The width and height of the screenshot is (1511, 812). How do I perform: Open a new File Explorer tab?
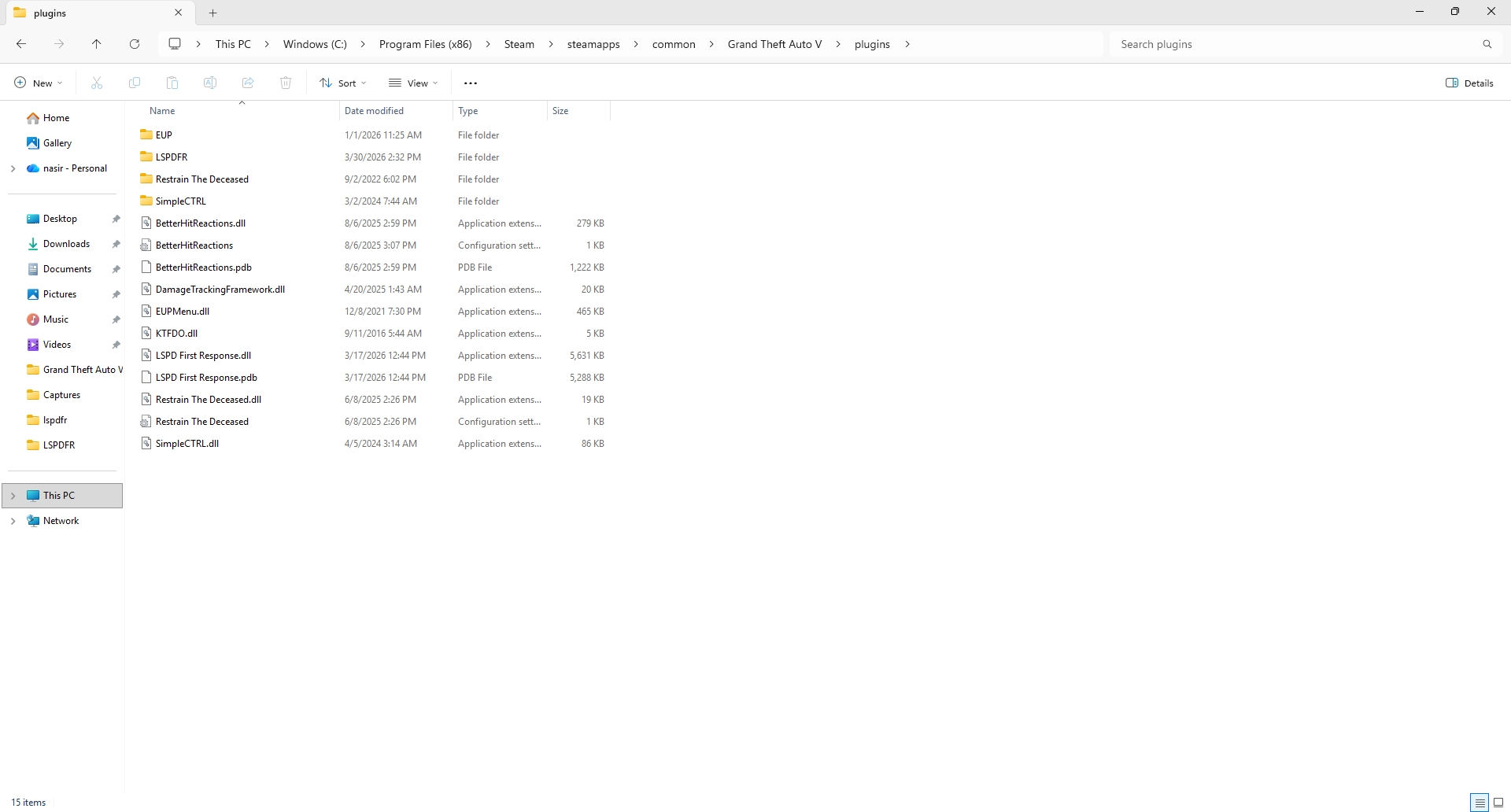pyautogui.click(x=213, y=13)
